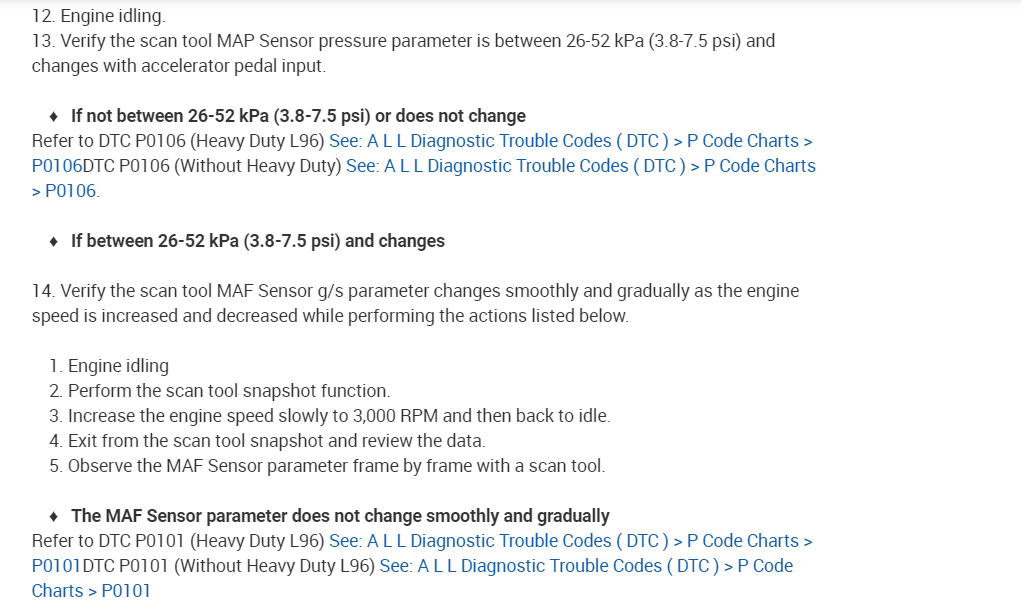Click the diamond bullet before "If not between 26-52 kPa"
This screenshot has height=616, width=1021.
54,116
